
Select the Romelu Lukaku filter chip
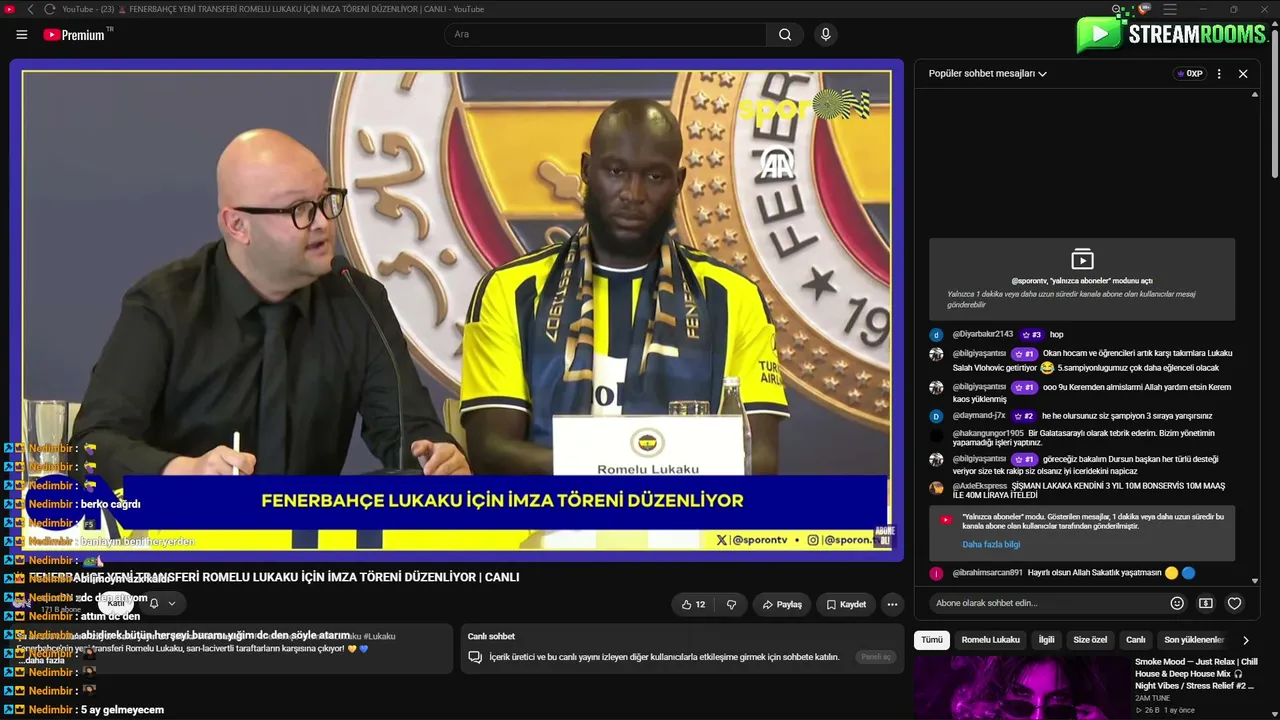coord(991,640)
